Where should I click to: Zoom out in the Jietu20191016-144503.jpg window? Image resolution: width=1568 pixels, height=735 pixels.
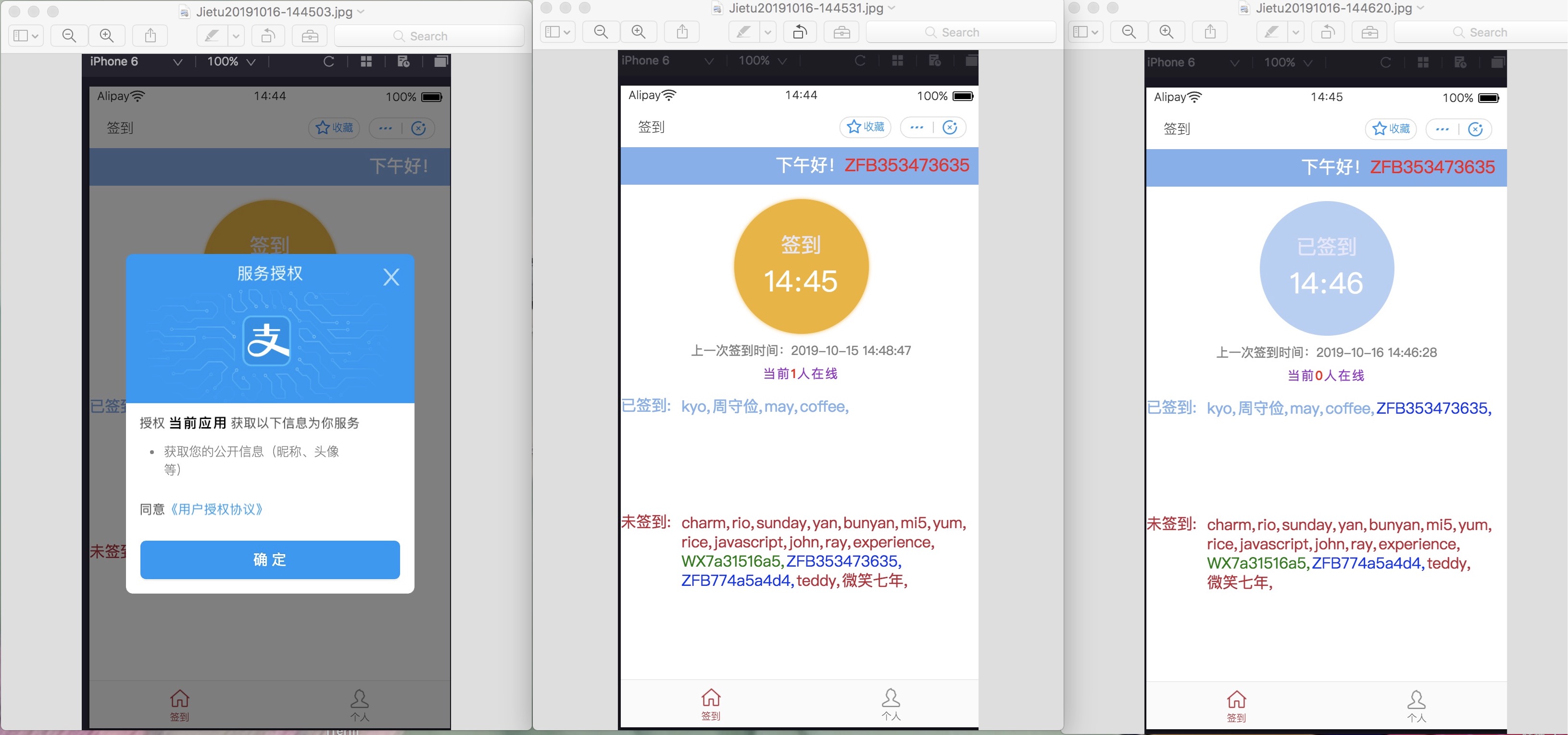pos(69,36)
